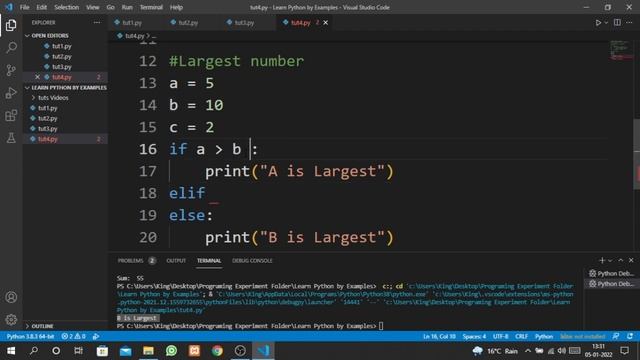Open the Source Control view

(11, 70)
